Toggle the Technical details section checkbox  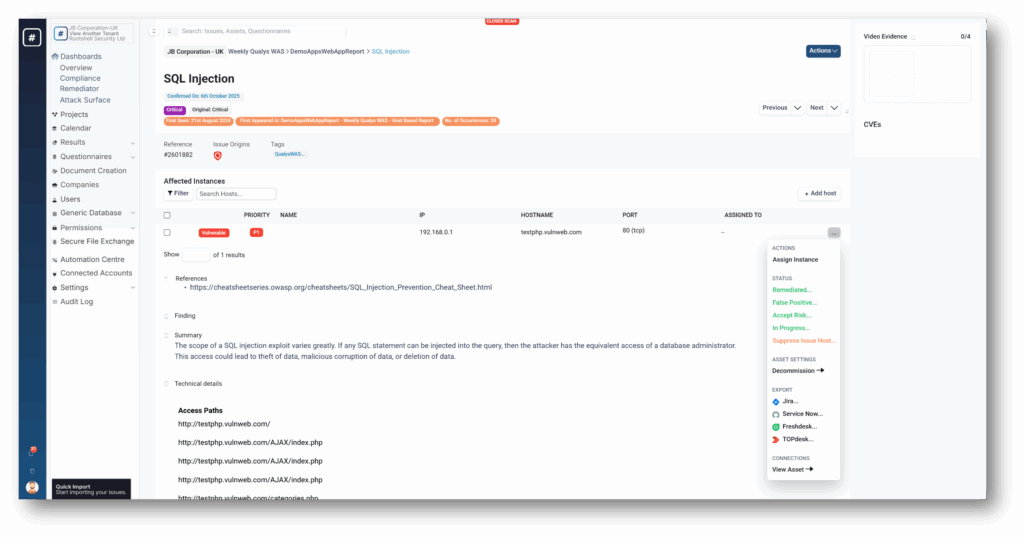(x=167, y=384)
